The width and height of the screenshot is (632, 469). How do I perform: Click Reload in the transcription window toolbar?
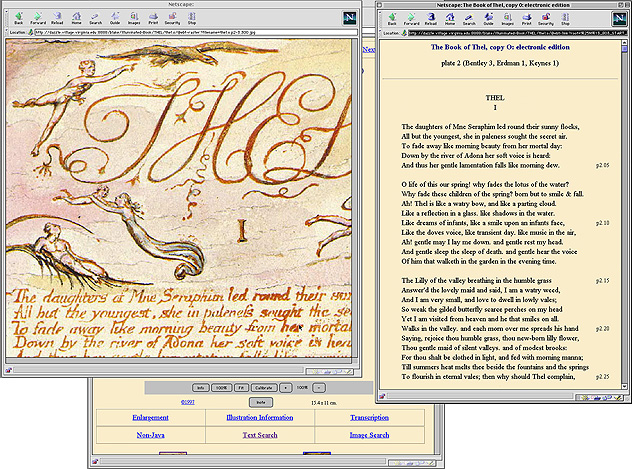431,19
